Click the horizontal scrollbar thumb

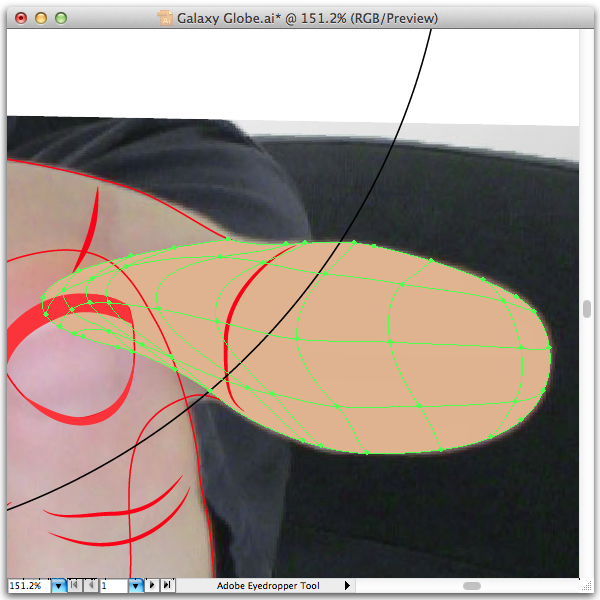pyautogui.click(x=472, y=586)
